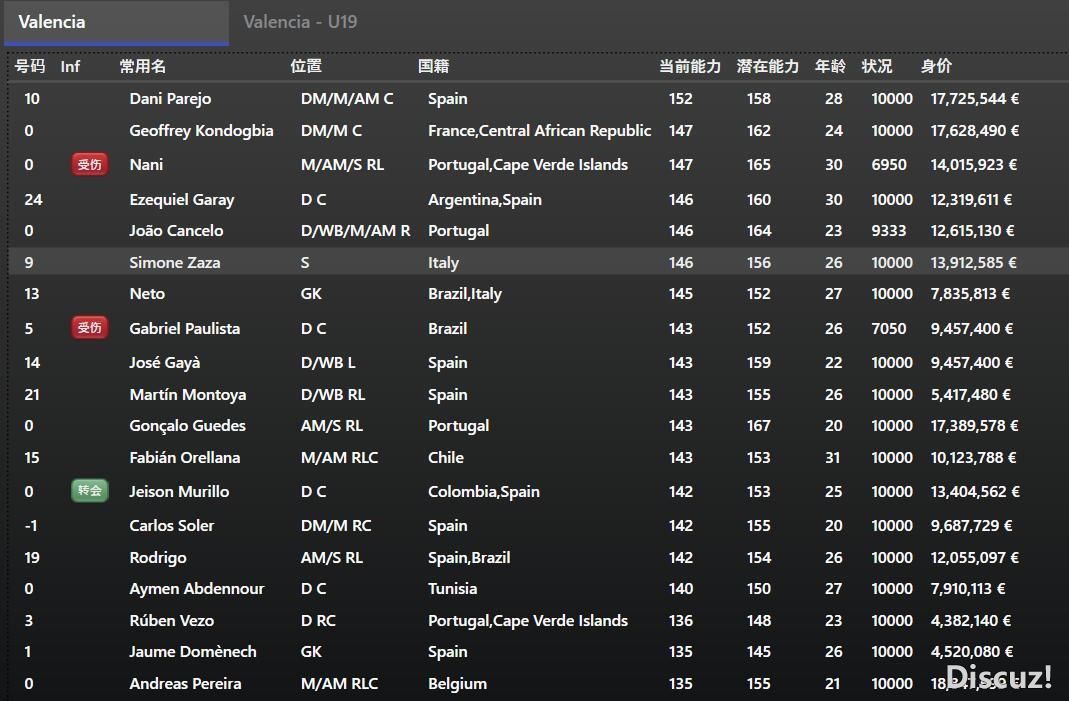1069x701 pixels.
Task: Click Aymen Abdennour's nationality Tunisia
Action: [x=453, y=588]
